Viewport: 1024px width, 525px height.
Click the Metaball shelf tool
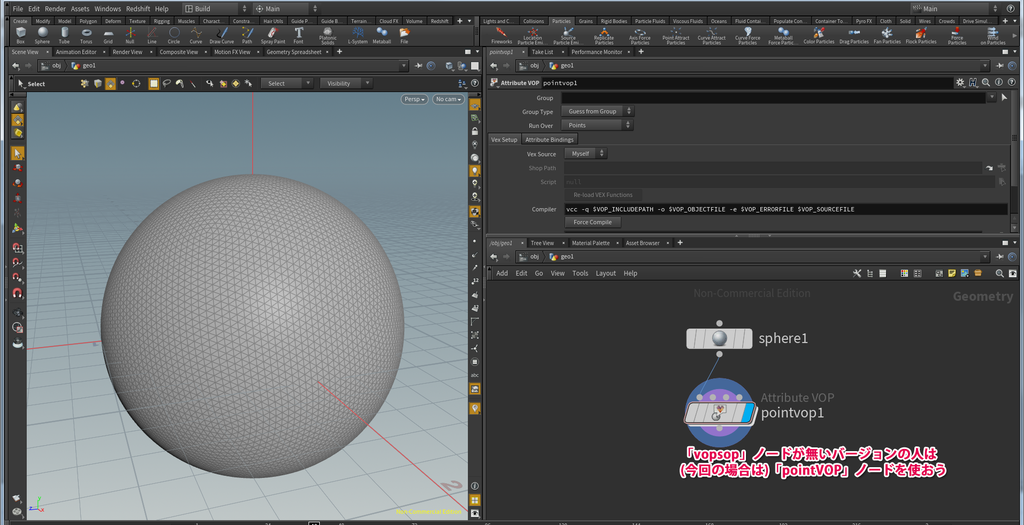pyautogui.click(x=381, y=35)
